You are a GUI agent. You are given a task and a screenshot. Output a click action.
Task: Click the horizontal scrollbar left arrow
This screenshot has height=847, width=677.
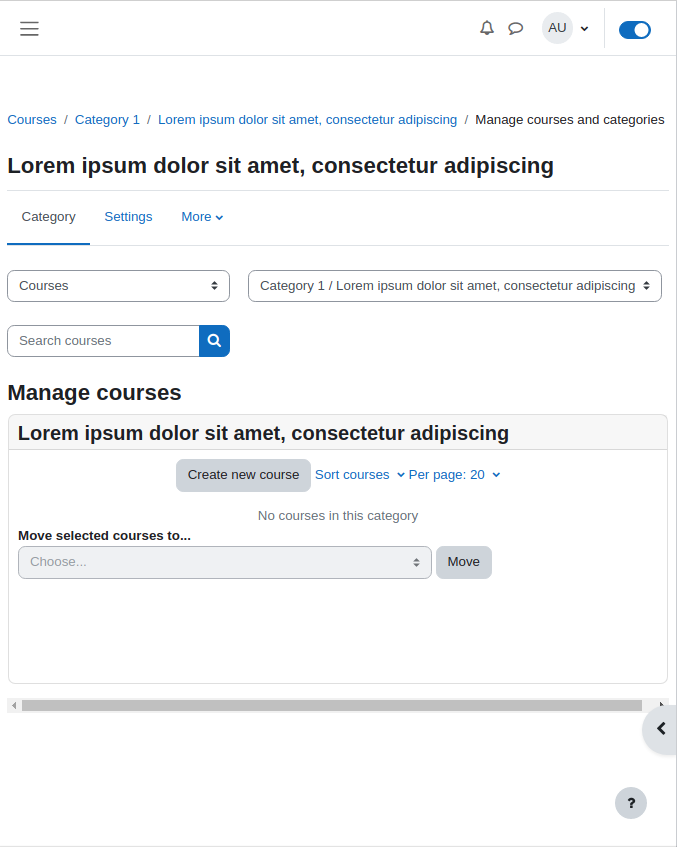tap(14, 705)
